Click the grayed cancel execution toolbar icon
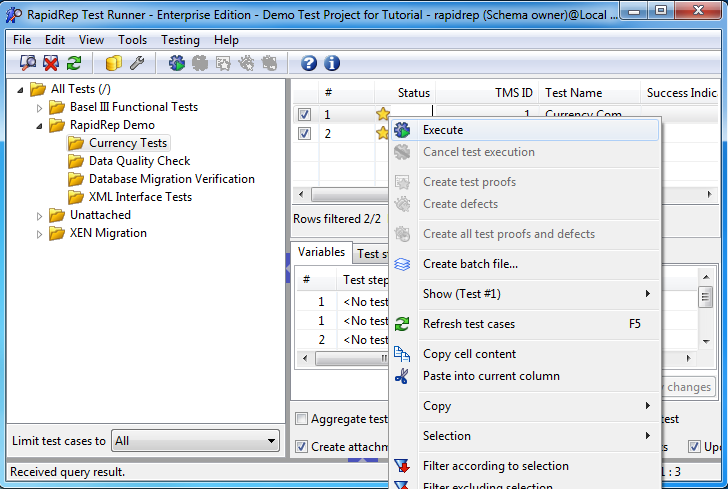728x489 pixels. [x=200, y=63]
